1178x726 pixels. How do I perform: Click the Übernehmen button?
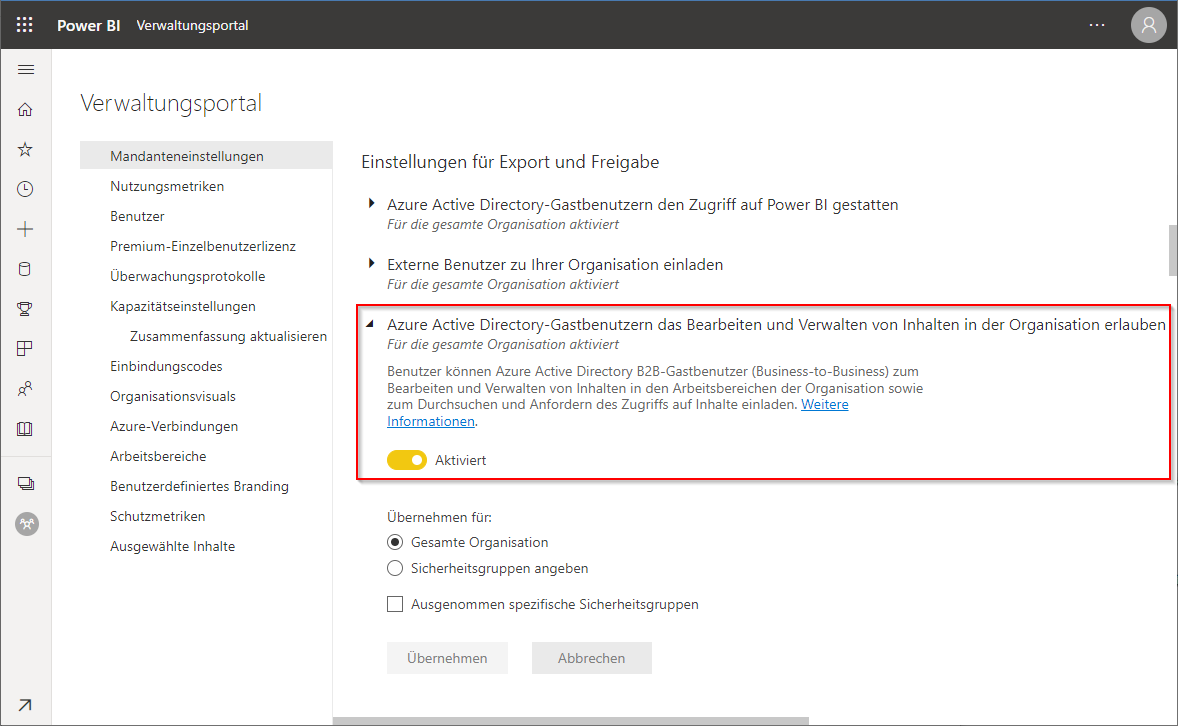pyautogui.click(x=447, y=658)
